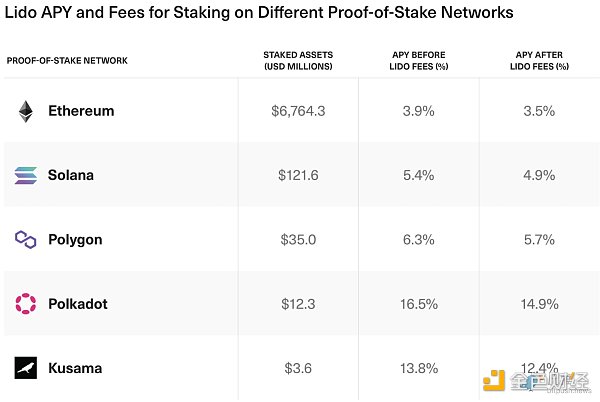Click Solana's 4.9% APY after fees
The image size is (600, 402).
click(539, 175)
